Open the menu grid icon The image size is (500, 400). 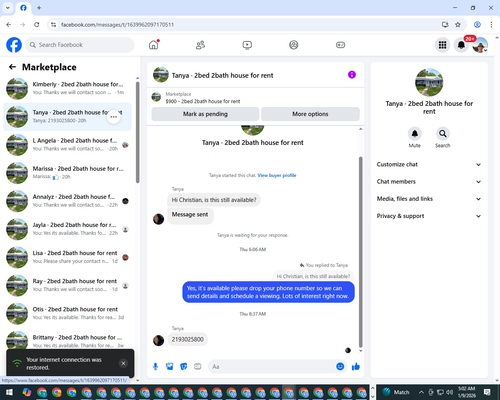[x=442, y=45]
